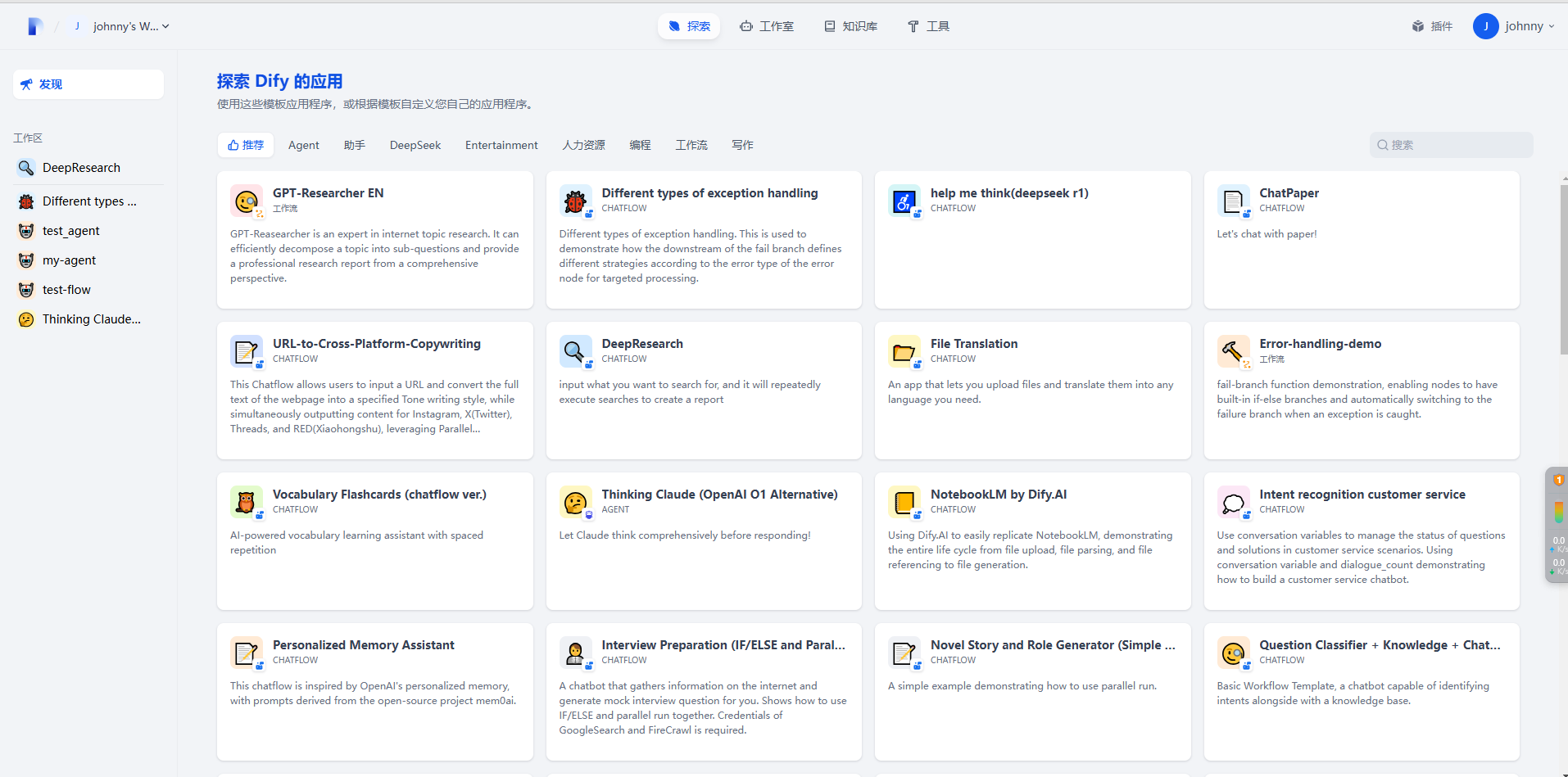The width and height of the screenshot is (1568, 777).
Task: Click the Thinking Claude card face icon
Action: coord(576,502)
